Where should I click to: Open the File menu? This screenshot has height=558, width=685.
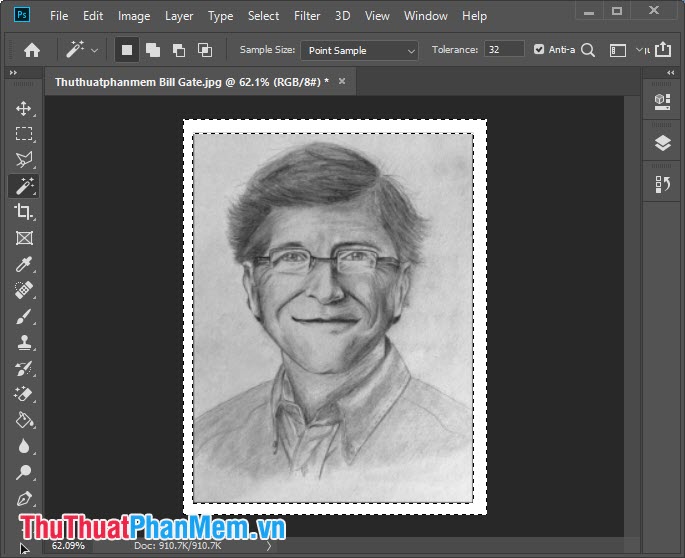[x=59, y=16]
